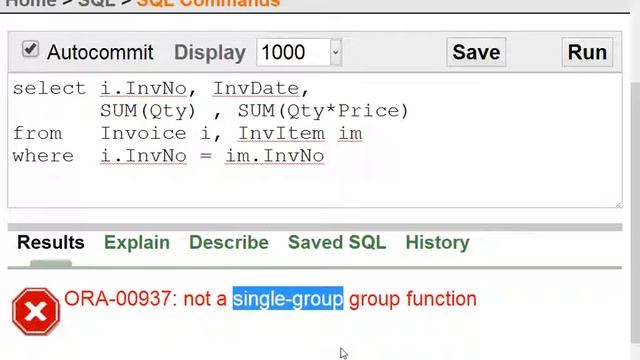640x360 pixels.
Task: Click the Save button
Action: [476, 52]
